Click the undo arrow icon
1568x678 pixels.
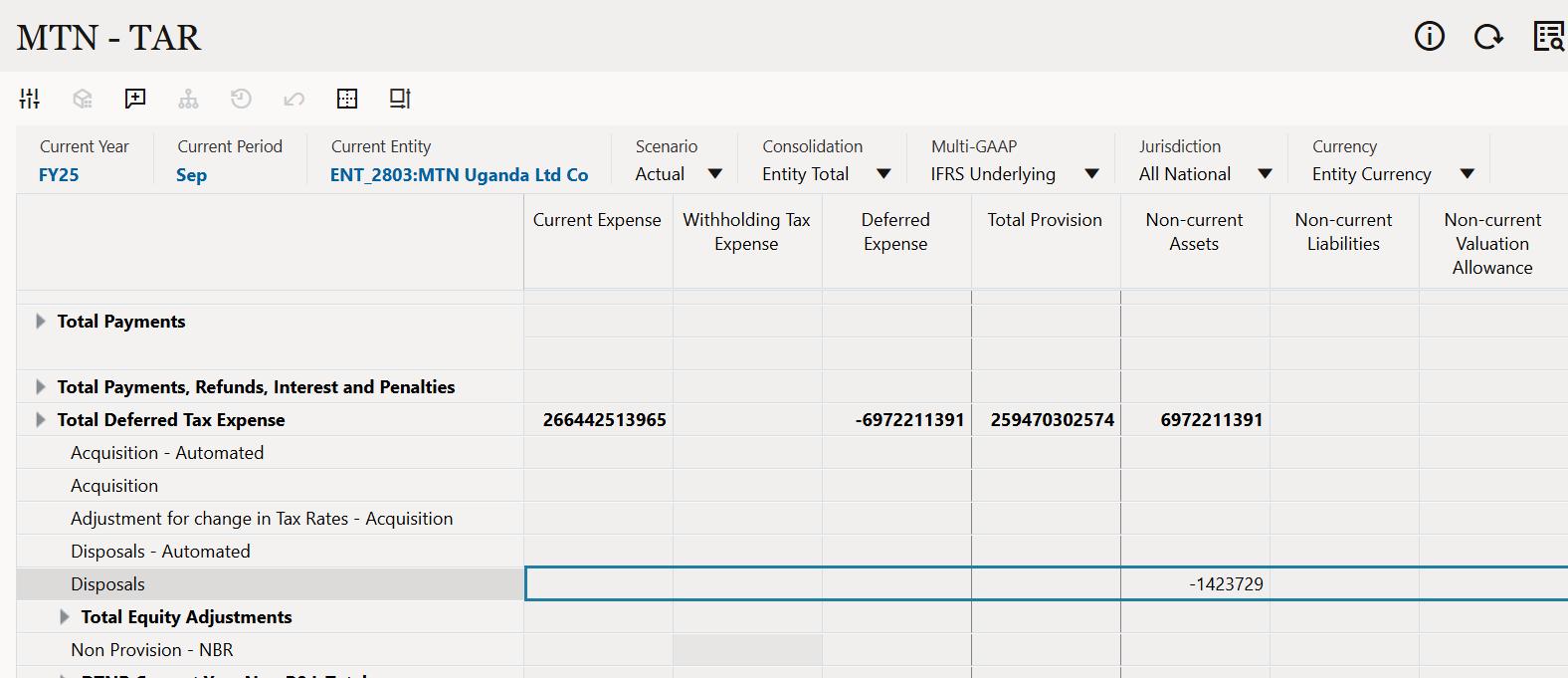point(294,99)
